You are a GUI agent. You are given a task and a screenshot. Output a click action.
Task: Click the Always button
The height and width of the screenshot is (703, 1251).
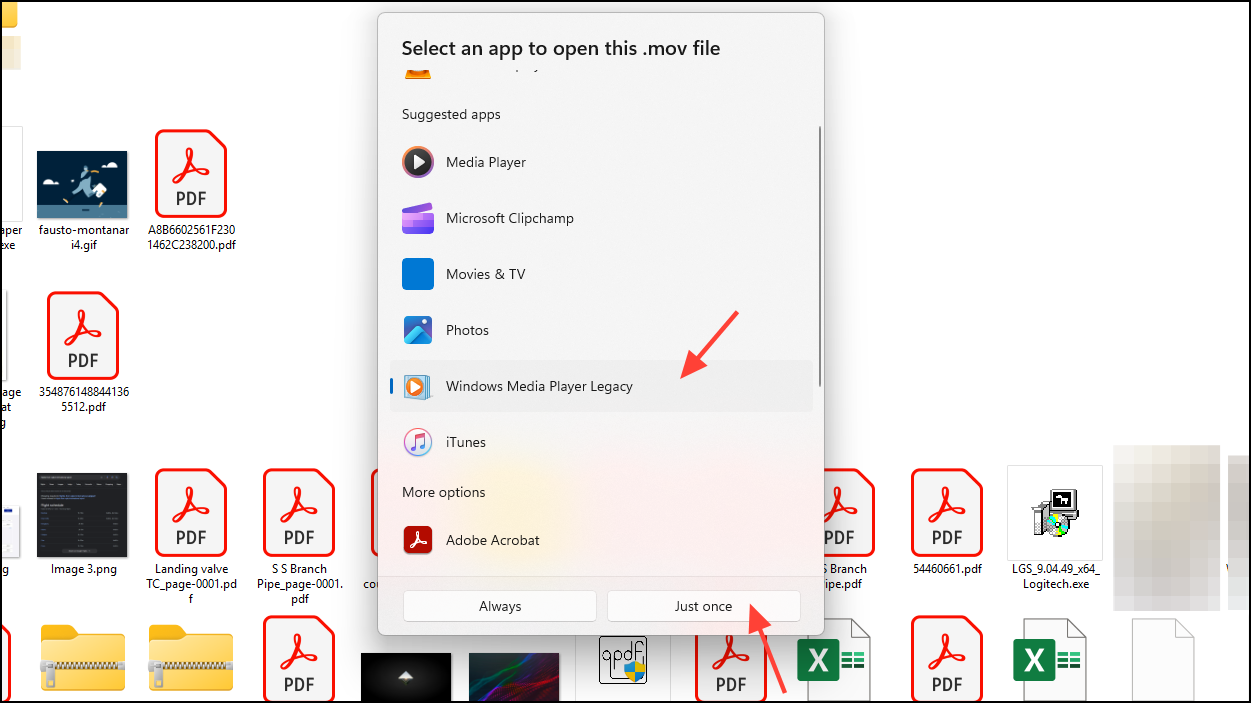(500, 606)
